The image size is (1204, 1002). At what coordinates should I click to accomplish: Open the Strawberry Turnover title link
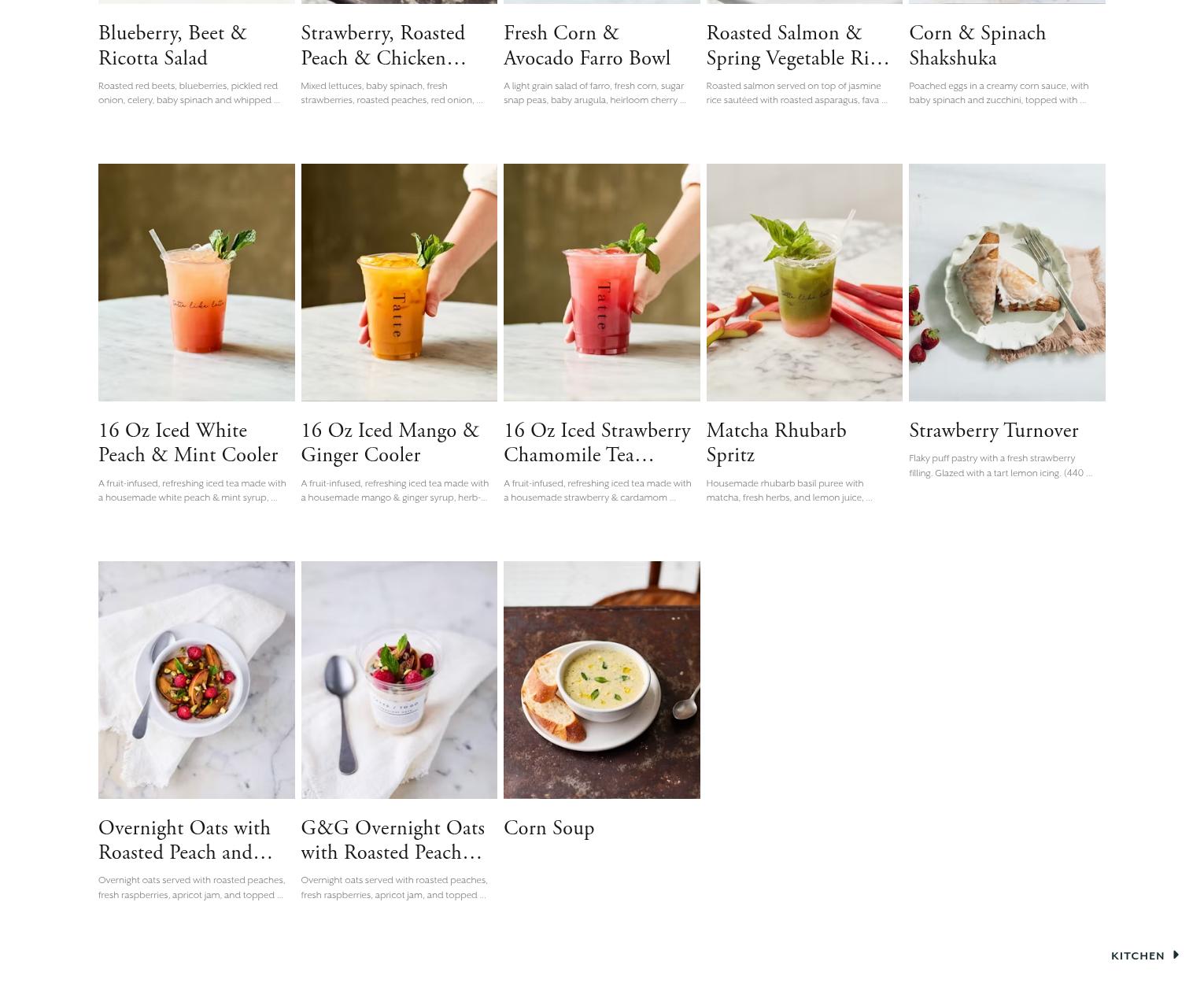(993, 431)
